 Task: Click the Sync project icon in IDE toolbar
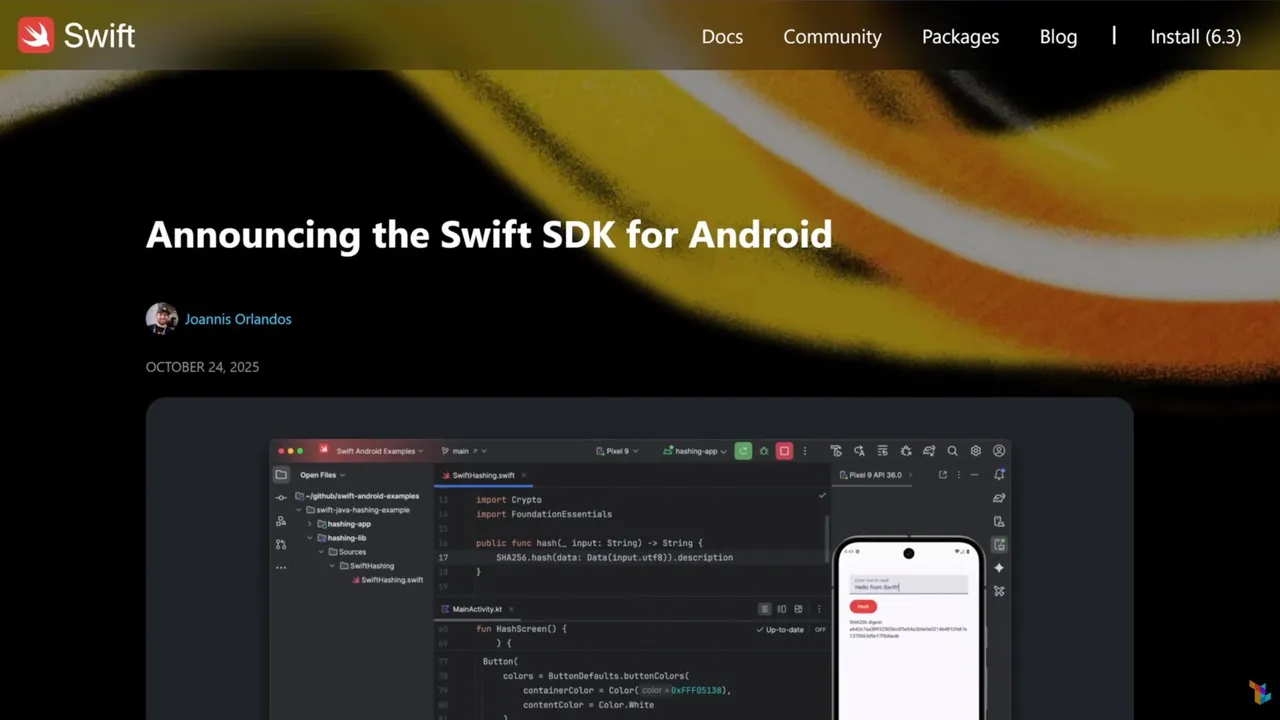pyautogui.click(x=929, y=451)
